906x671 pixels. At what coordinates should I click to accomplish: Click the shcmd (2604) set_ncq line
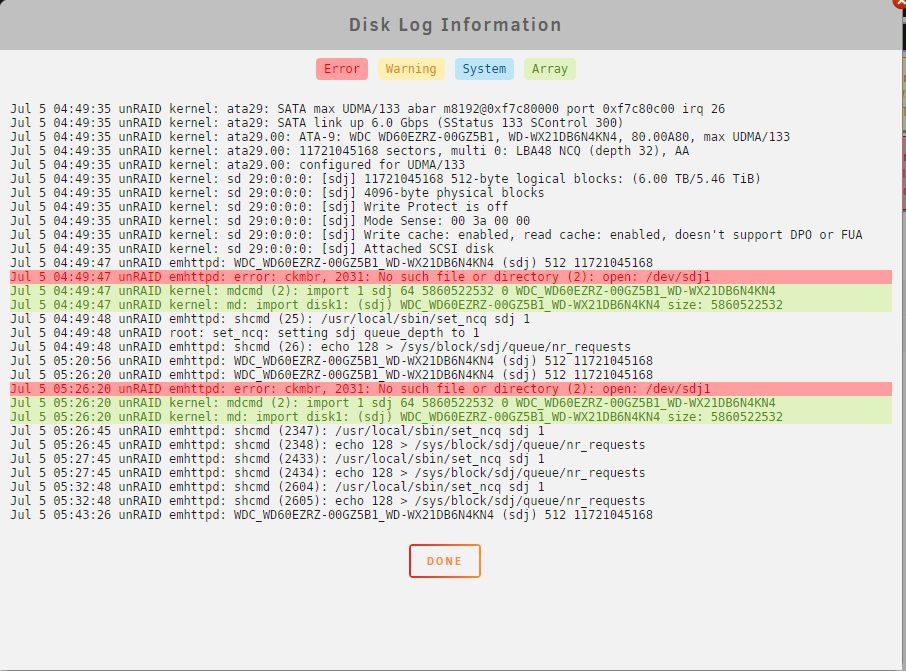(277, 487)
